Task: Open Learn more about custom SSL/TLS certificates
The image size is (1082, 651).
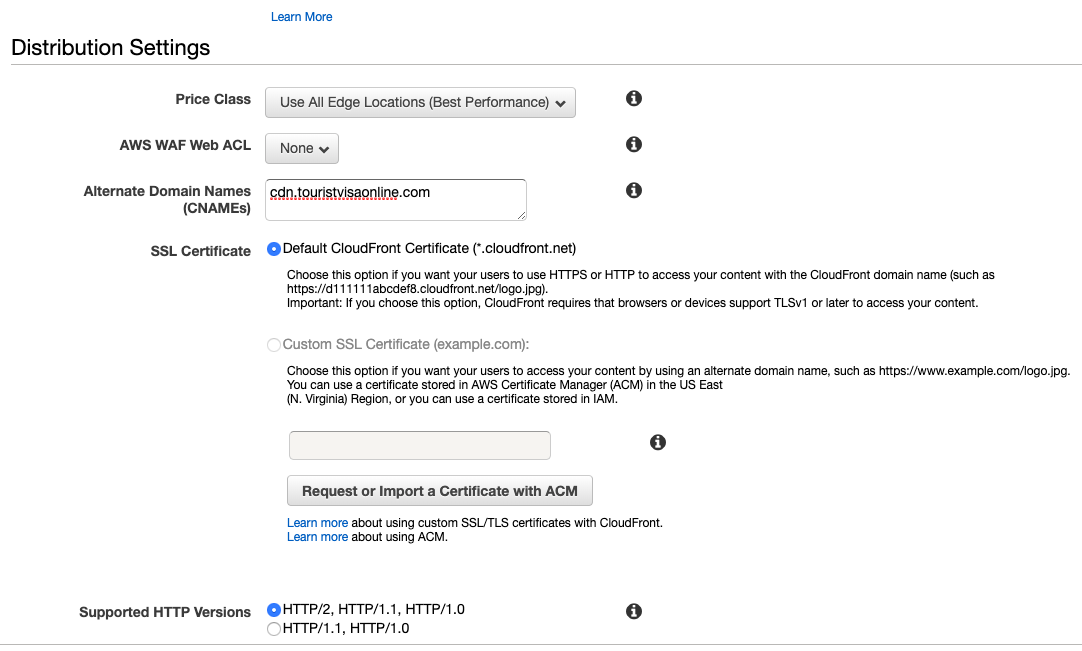Action: pos(317,523)
